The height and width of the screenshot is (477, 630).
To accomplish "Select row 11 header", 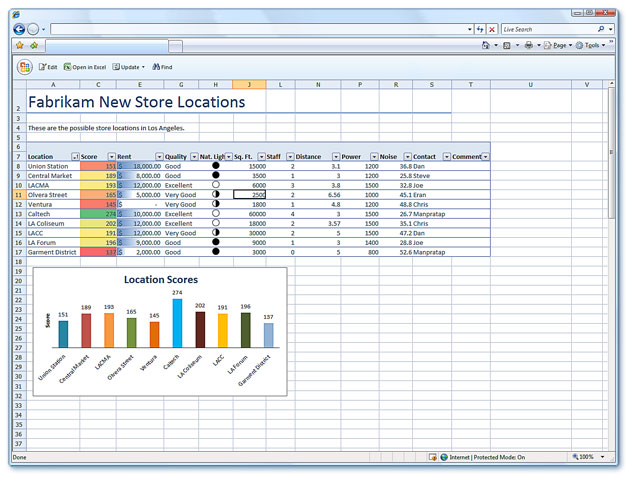I will click(x=18, y=195).
